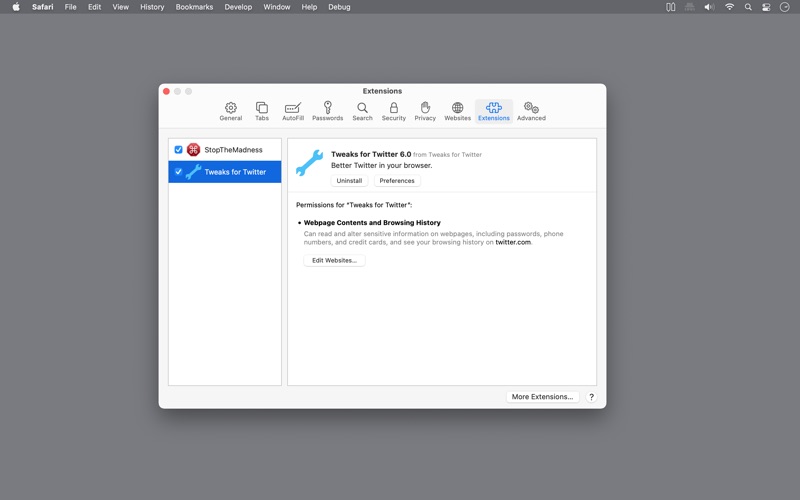800x500 pixels.
Task: Open the Safari menu
Action: coord(42,7)
